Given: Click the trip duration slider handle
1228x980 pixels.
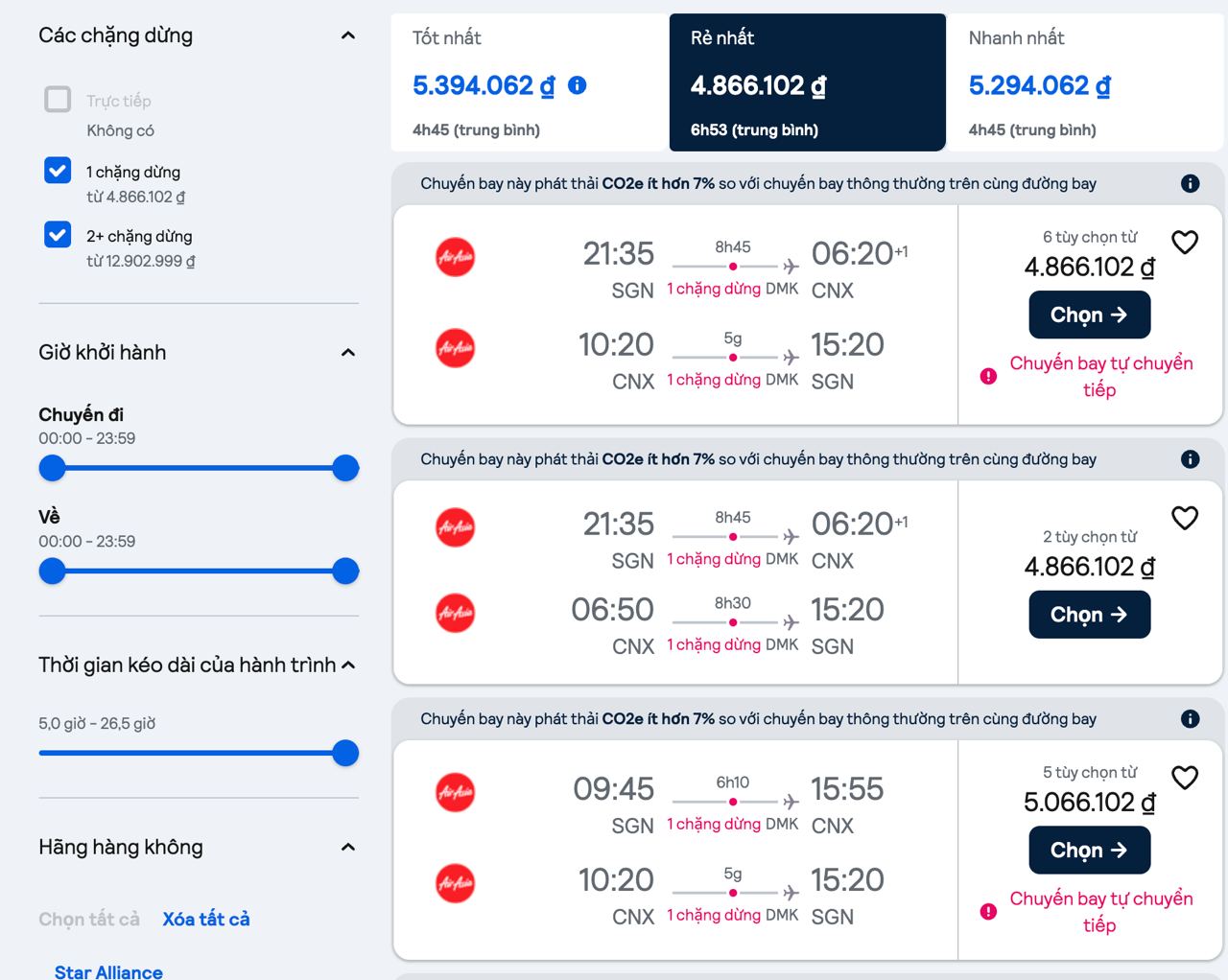Looking at the screenshot, I should (x=345, y=753).
